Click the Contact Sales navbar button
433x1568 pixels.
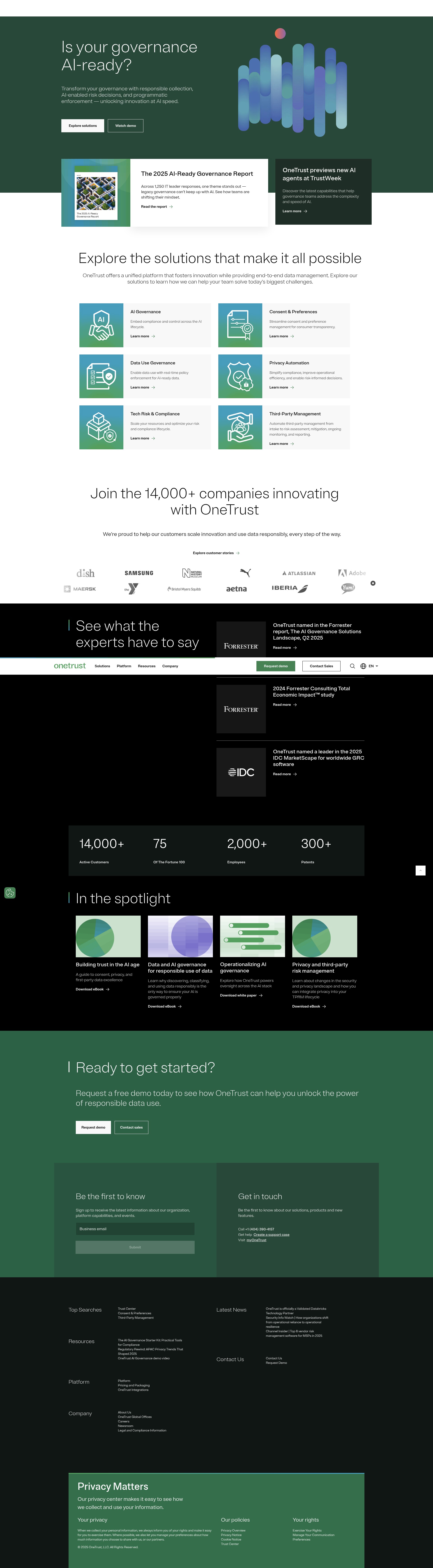click(322, 666)
